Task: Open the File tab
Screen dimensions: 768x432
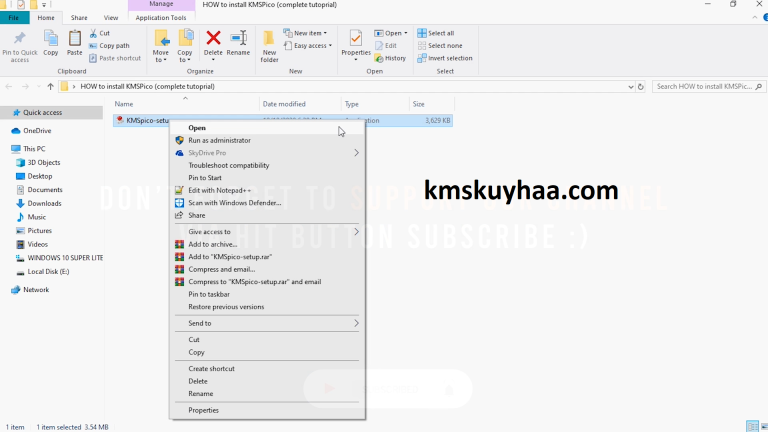Action: pyautogui.click(x=14, y=18)
